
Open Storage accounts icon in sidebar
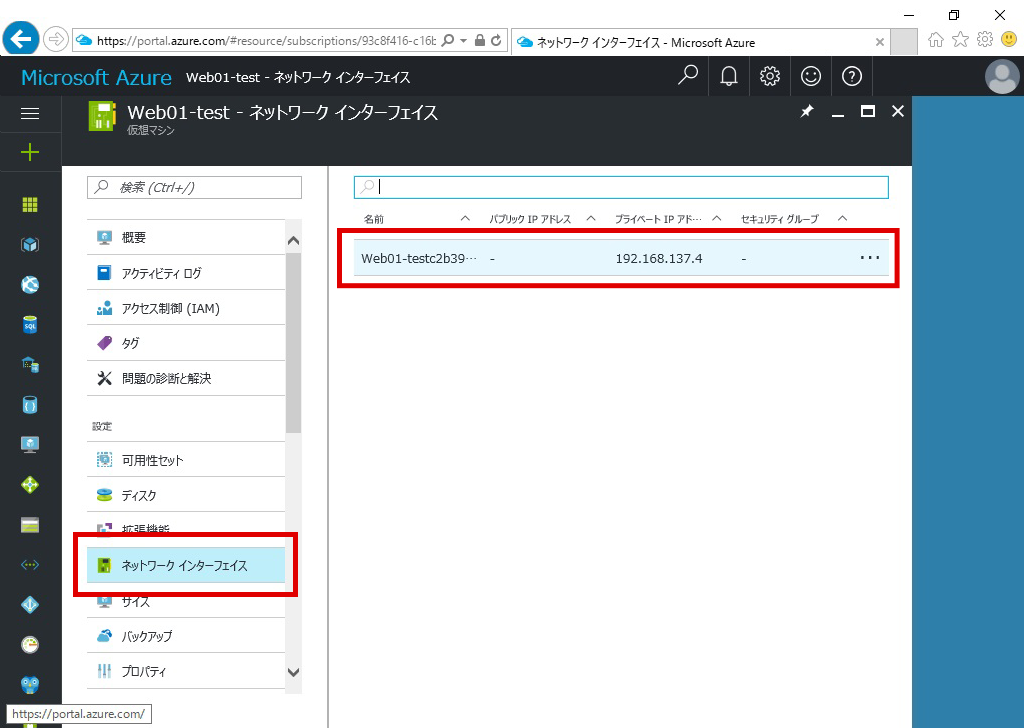tap(30, 525)
